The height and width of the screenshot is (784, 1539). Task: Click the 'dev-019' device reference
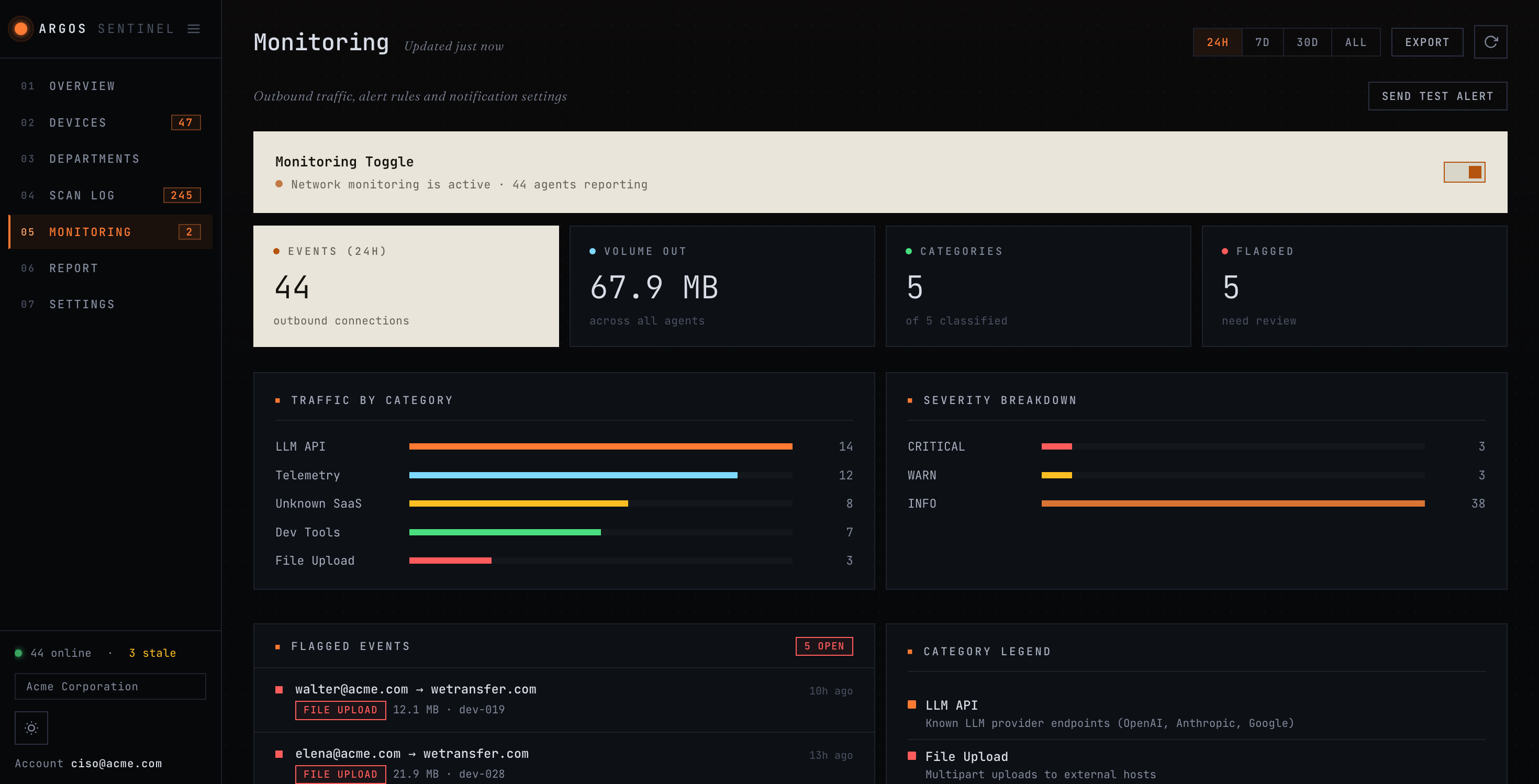[482, 710]
